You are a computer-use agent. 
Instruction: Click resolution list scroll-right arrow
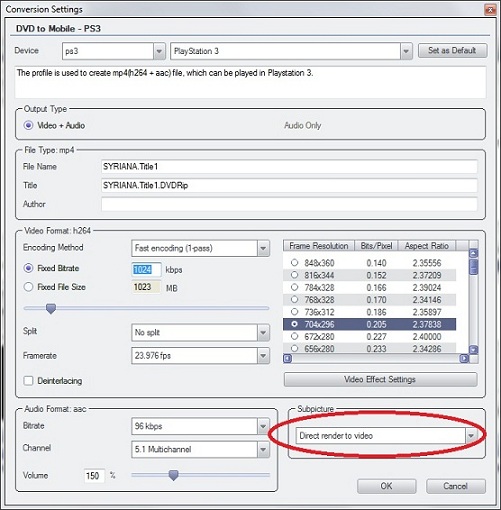click(x=464, y=359)
